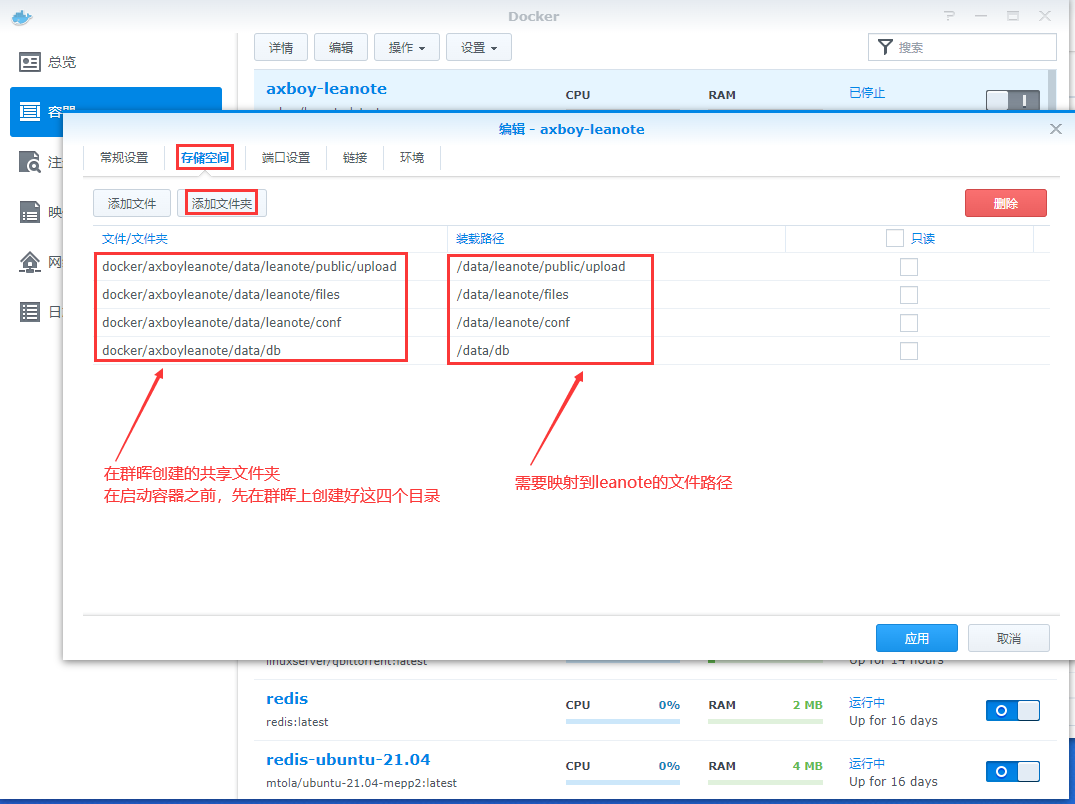
Task: Open the network house sidebar icon
Action: click(x=29, y=262)
